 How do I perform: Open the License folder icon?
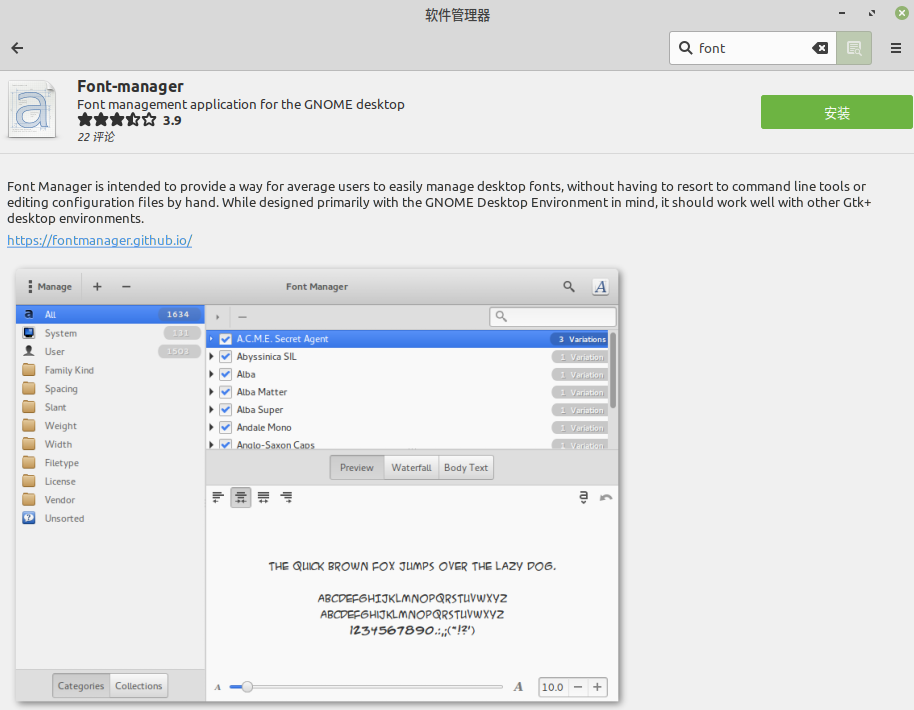click(29, 481)
